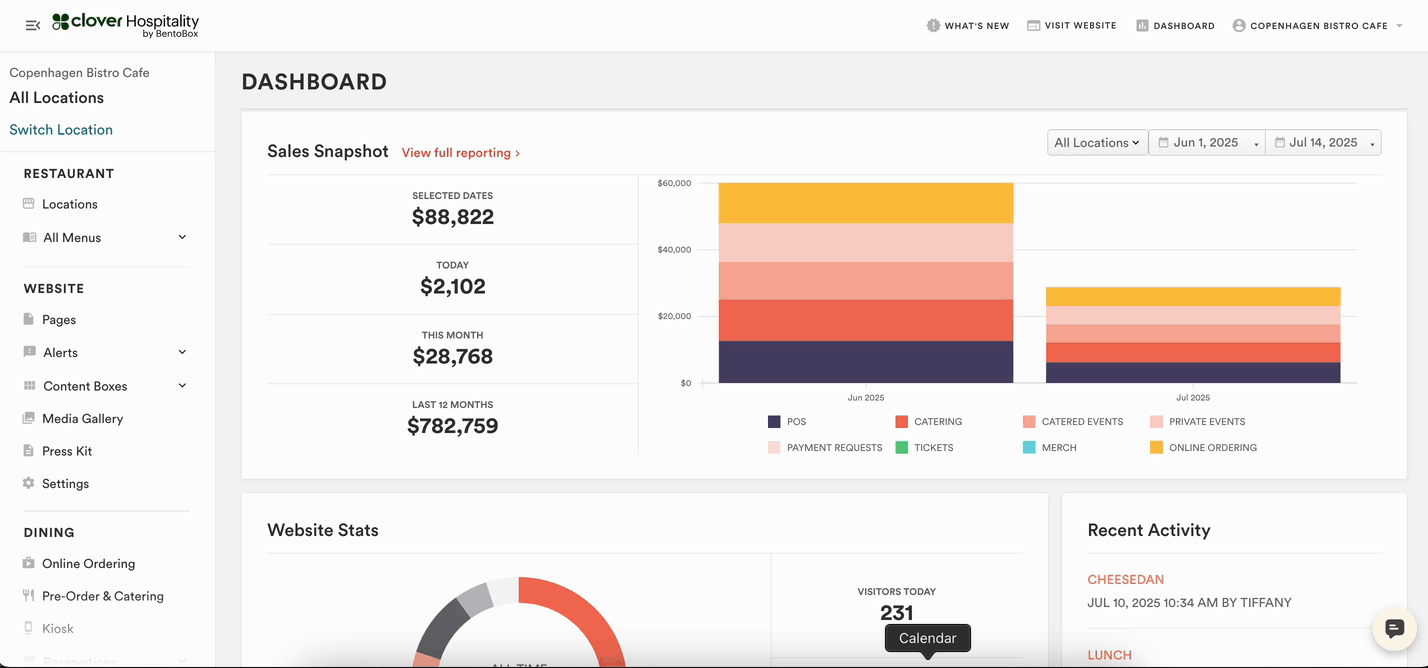Click the Visit Website link
This screenshot has width=1428, height=668.
[1072, 25]
